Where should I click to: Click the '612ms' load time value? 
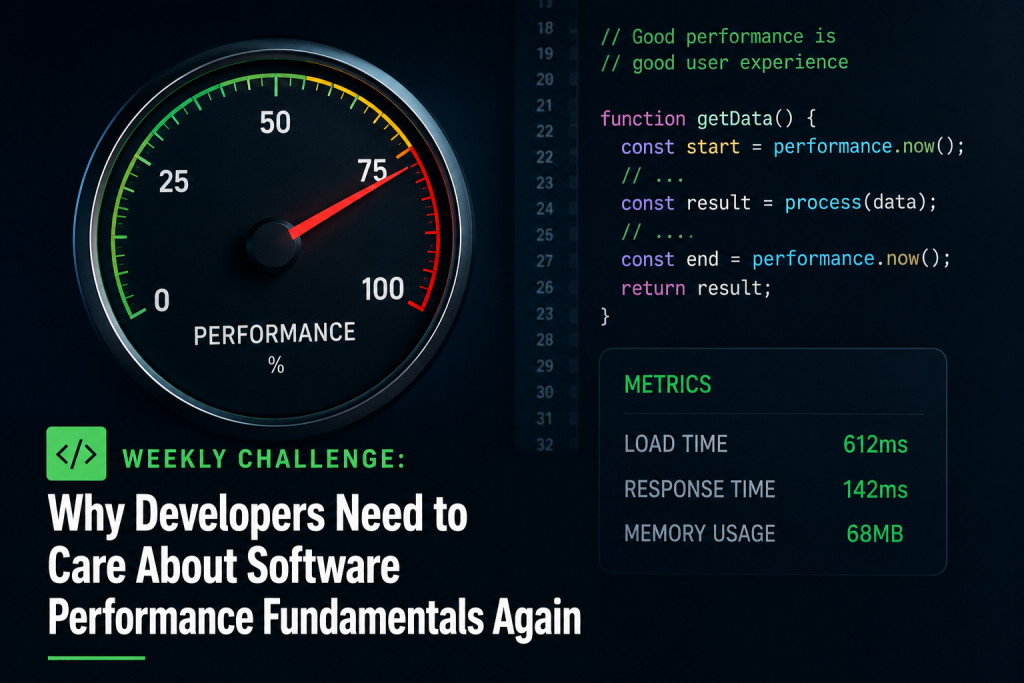point(875,445)
